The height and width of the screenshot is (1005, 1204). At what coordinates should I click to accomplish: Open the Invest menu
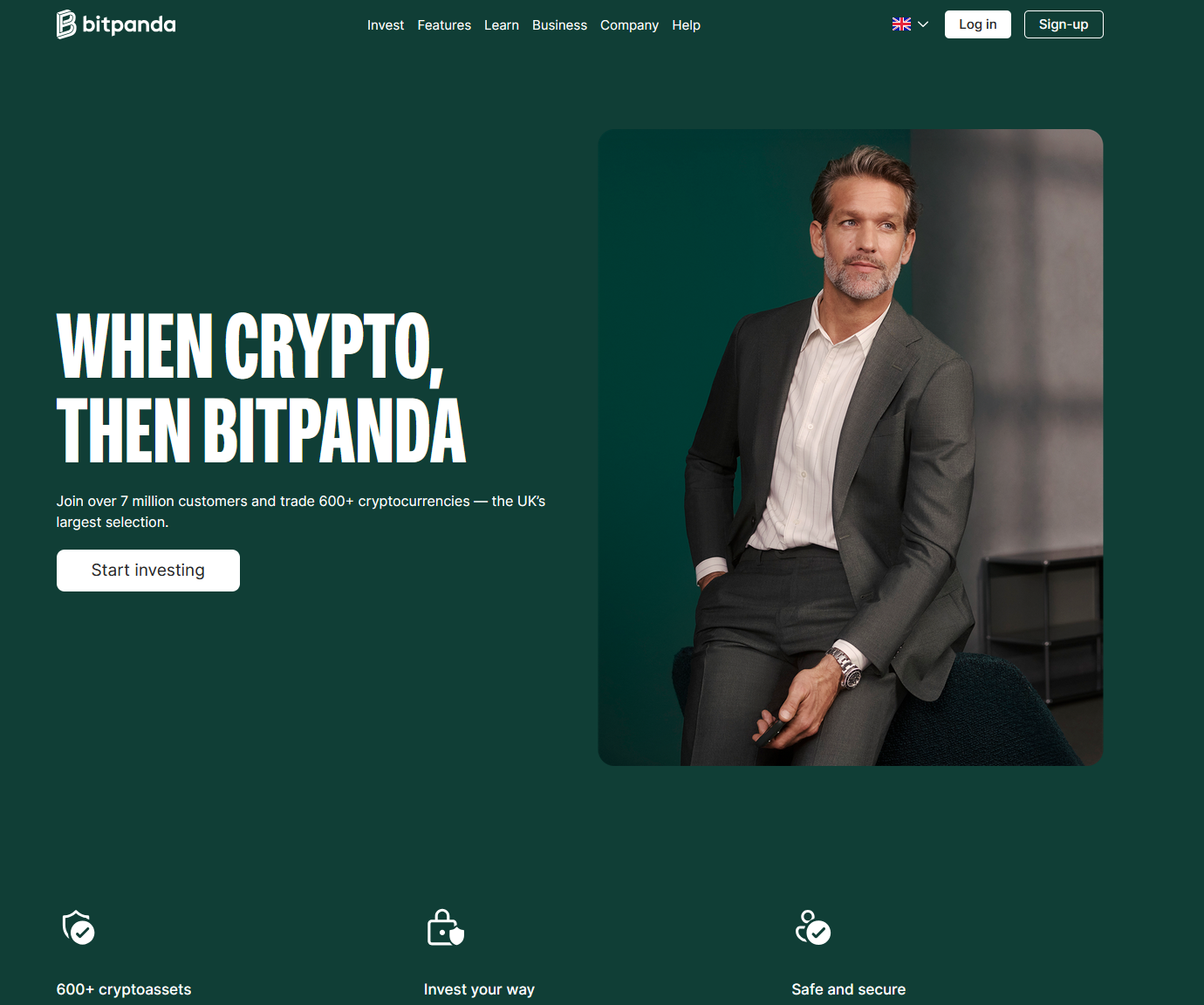click(386, 25)
